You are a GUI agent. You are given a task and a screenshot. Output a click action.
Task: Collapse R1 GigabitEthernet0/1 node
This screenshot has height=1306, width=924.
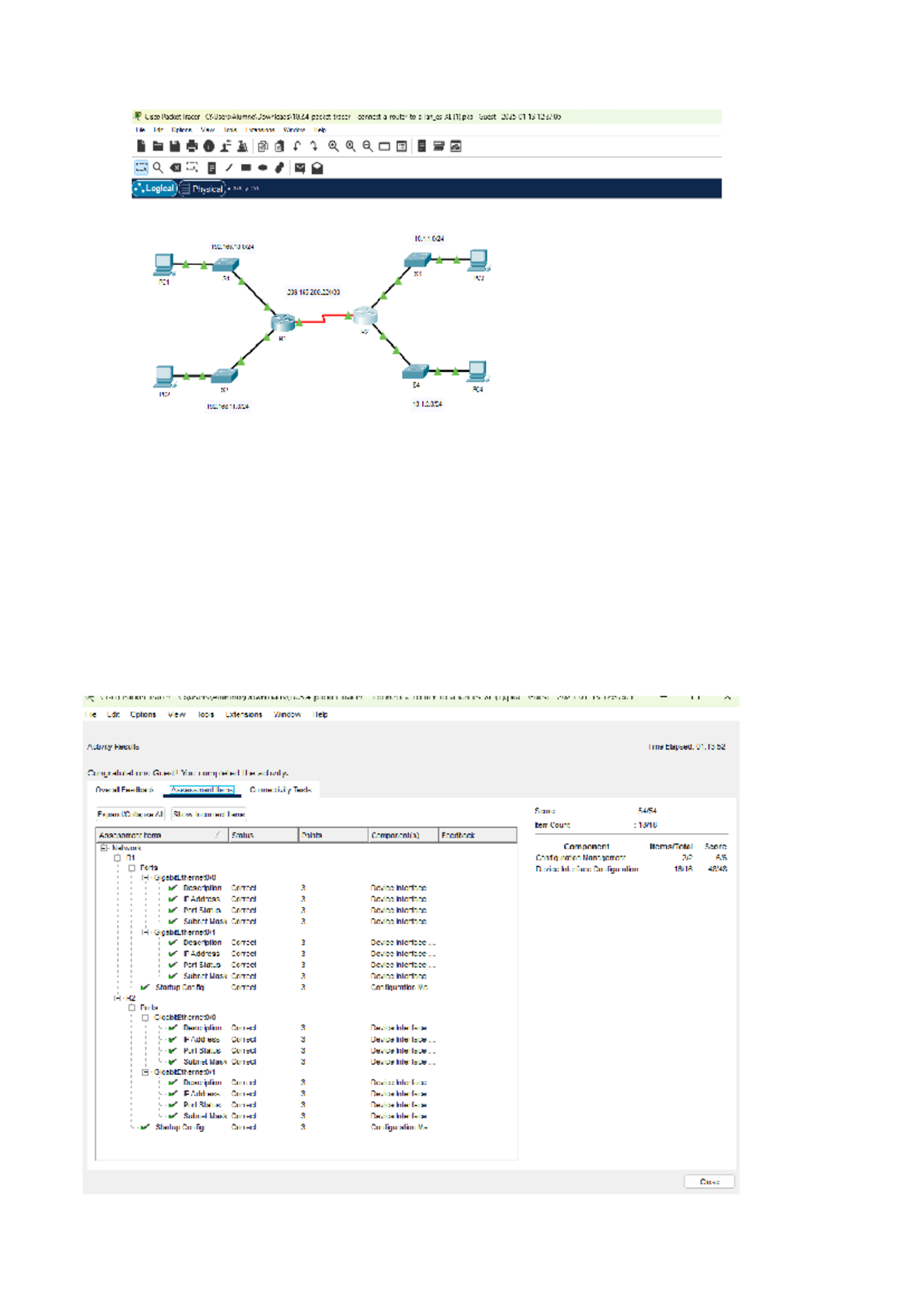pyautogui.click(x=146, y=933)
